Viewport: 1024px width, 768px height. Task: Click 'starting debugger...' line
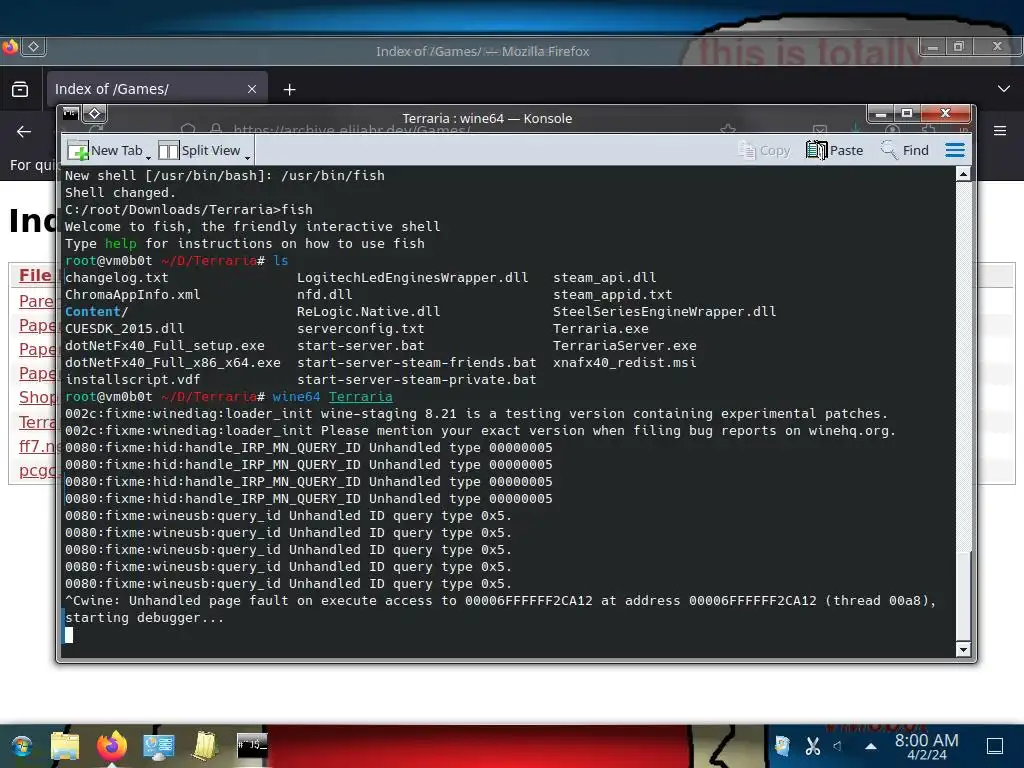(144, 617)
